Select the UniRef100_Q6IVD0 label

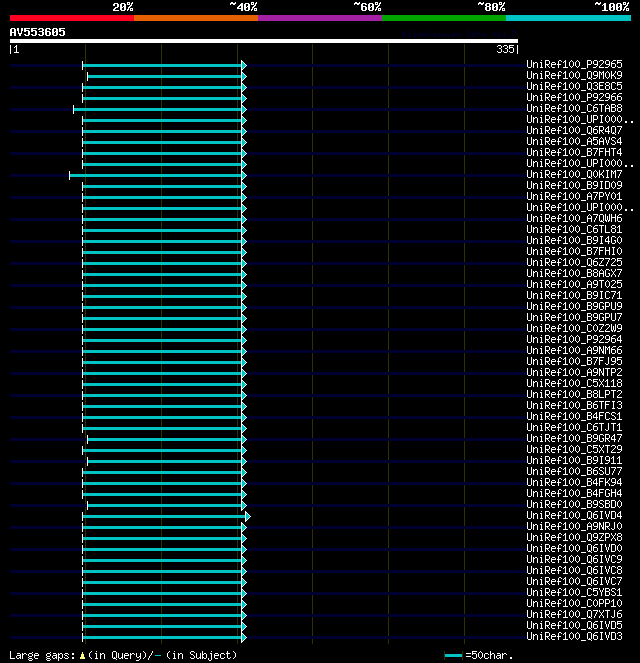click(x=574, y=548)
